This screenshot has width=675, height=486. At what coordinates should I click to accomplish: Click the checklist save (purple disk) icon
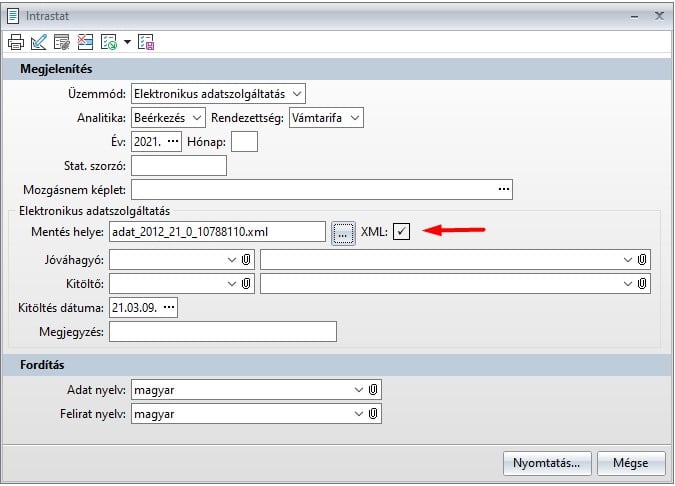[x=146, y=42]
